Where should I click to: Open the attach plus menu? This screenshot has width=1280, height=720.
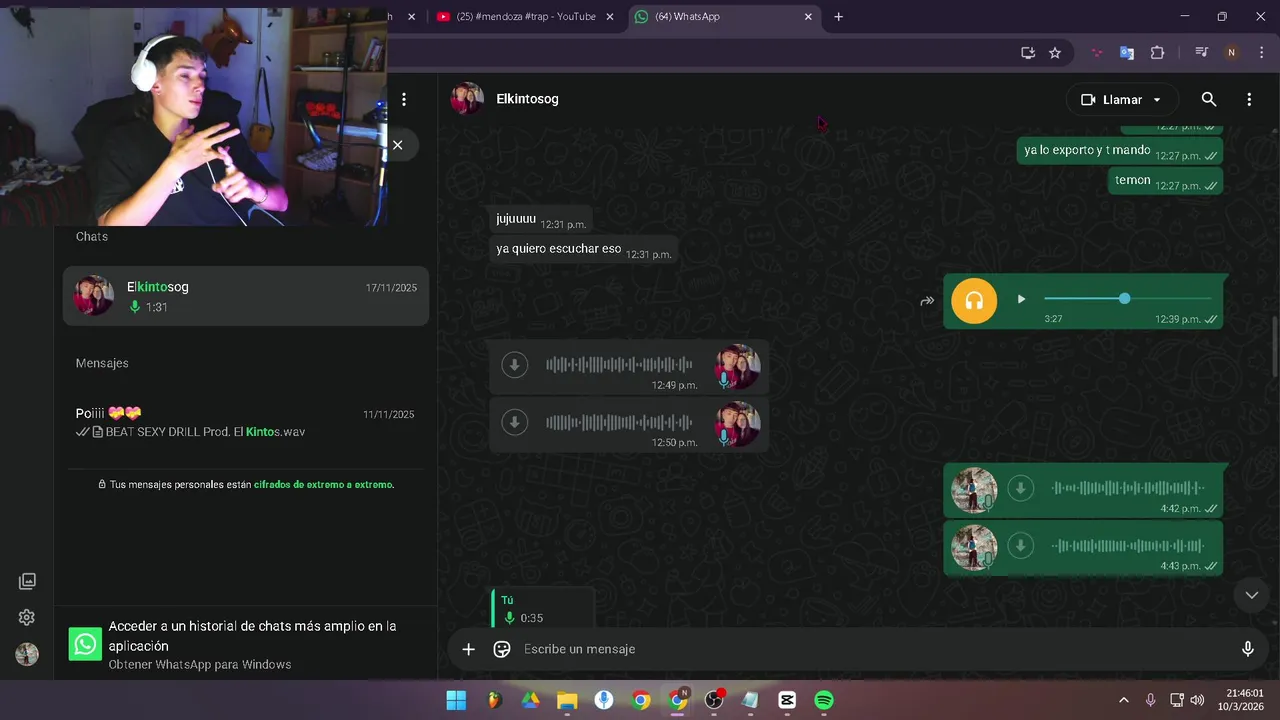(x=468, y=649)
